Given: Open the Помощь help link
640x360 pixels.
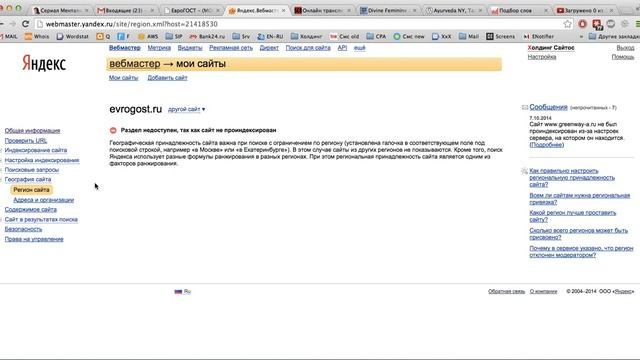Looking at the screenshot, I should [x=623, y=57].
